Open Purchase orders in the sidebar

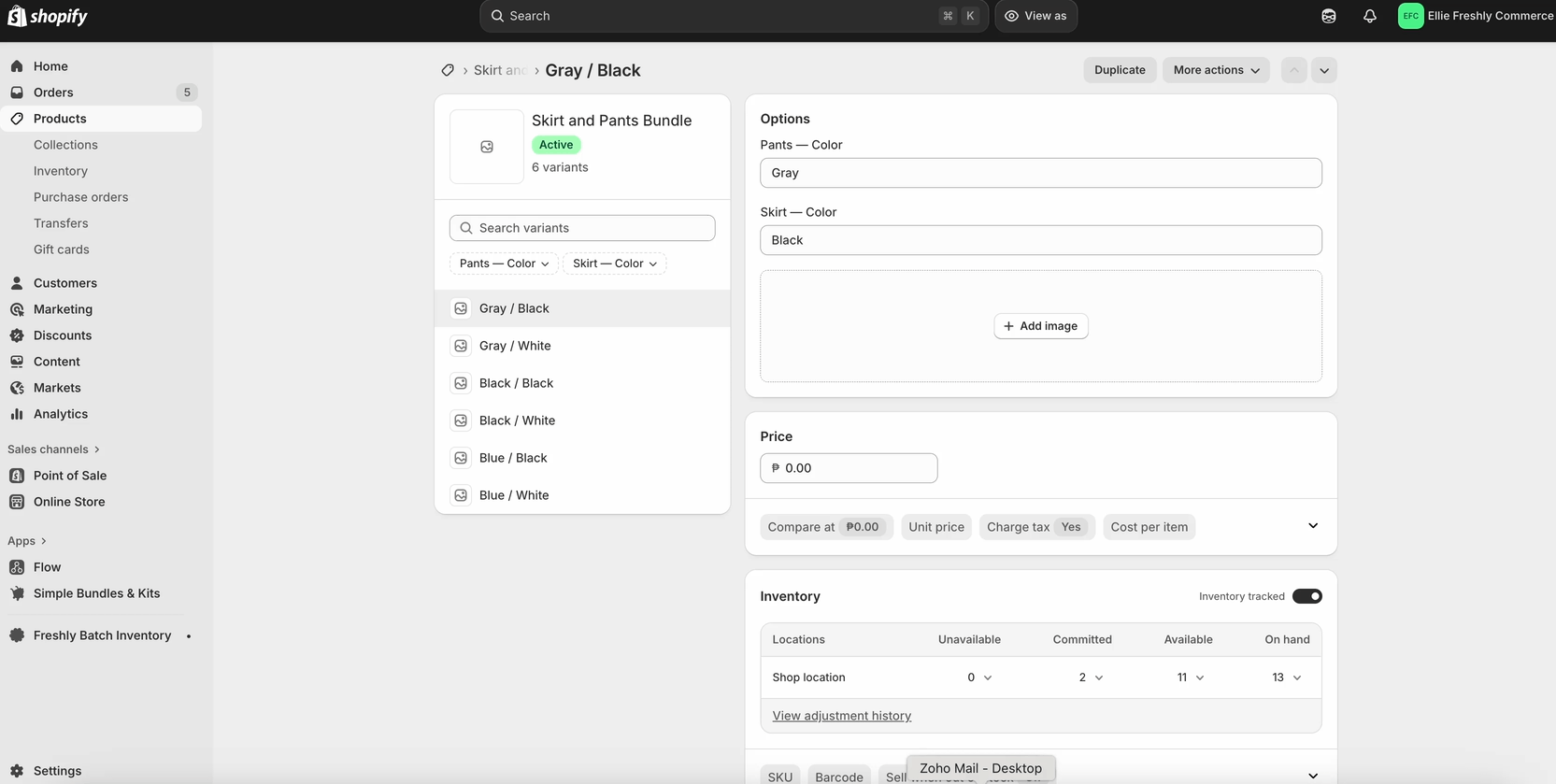pyautogui.click(x=81, y=197)
